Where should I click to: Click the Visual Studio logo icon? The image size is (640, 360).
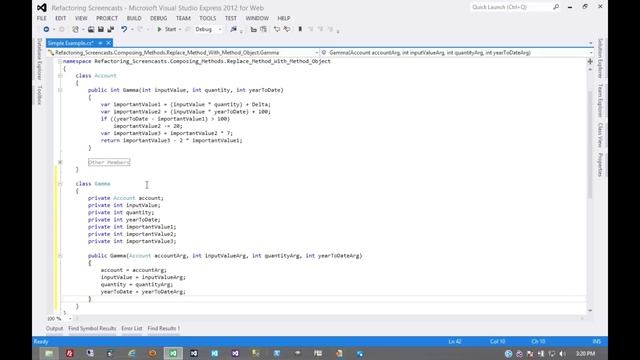pyautogui.click(x=42, y=7)
